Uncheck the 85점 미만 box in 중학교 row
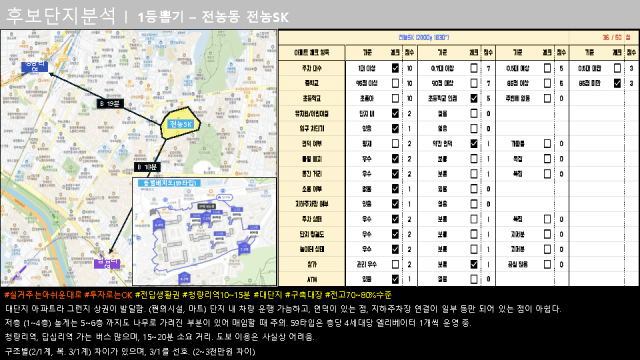This screenshot has width=640, height=360. (x=617, y=83)
